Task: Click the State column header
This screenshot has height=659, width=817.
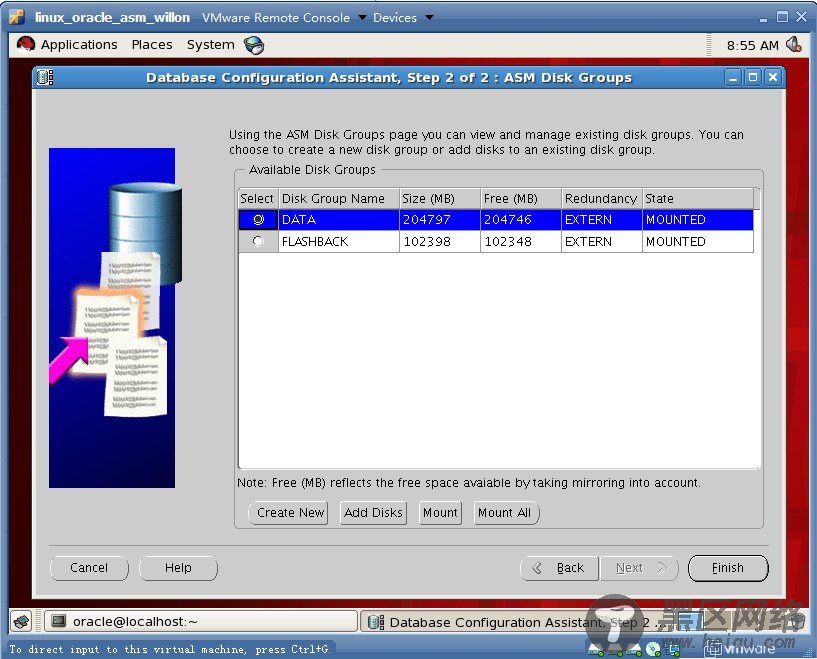Action: point(698,198)
